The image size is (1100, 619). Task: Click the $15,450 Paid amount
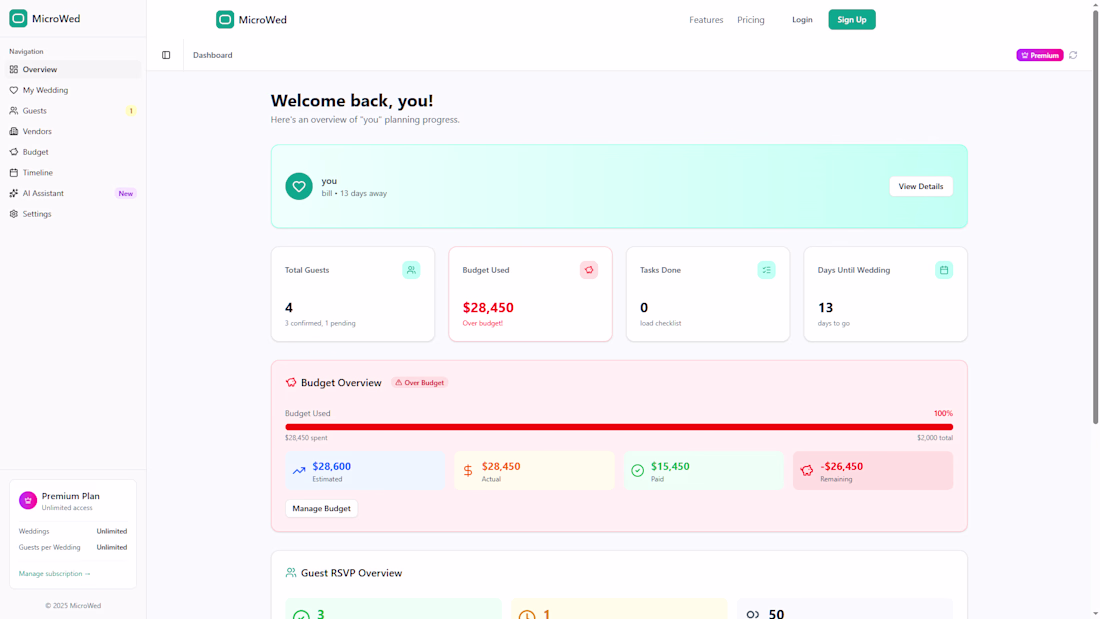670,466
